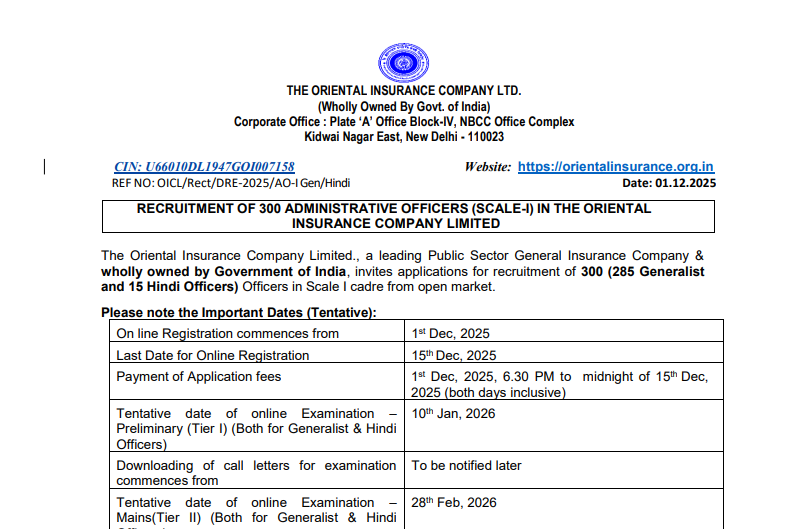Click the 'On line Registration commences from' cell

pyautogui.click(x=227, y=333)
